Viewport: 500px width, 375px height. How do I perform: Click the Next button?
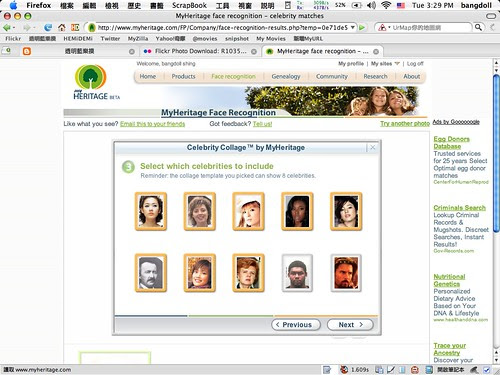(350, 325)
